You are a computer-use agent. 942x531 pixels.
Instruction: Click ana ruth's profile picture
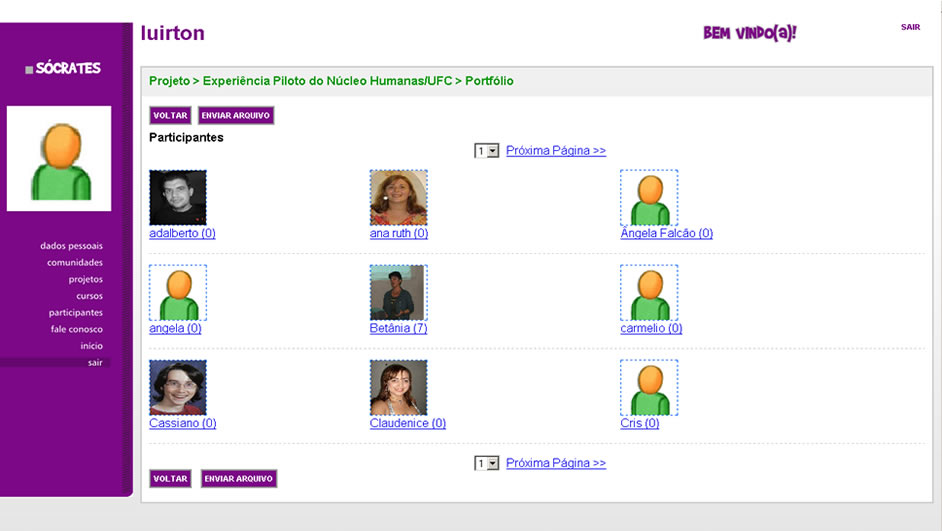398,197
